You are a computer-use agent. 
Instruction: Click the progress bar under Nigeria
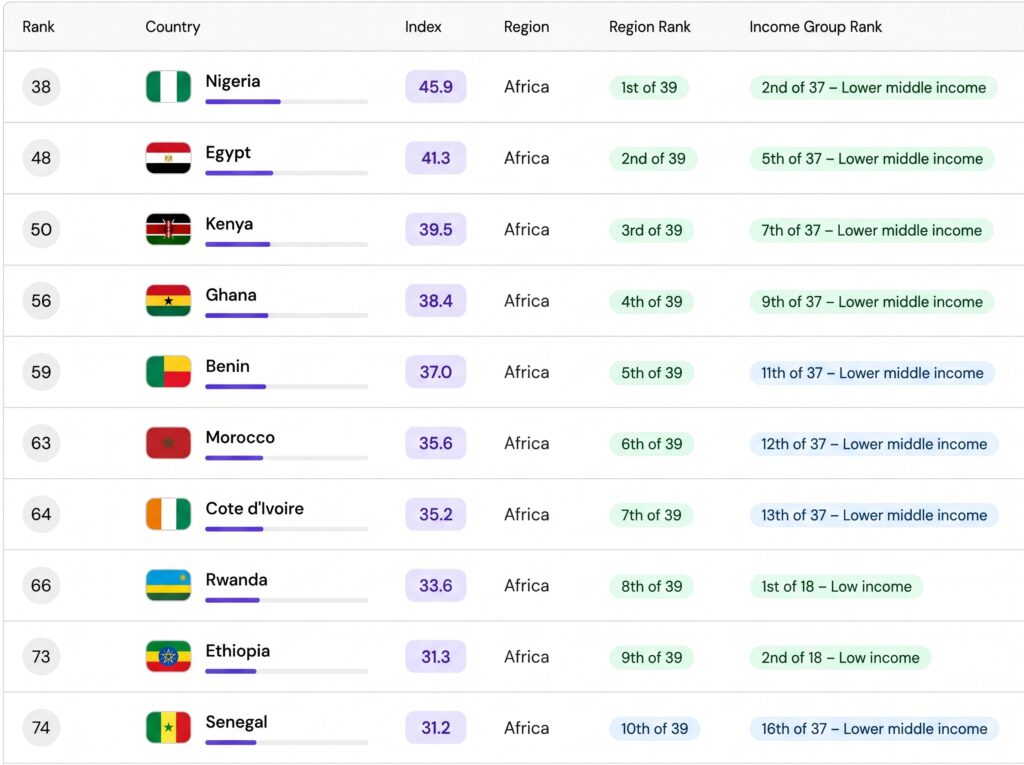(287, 102)
